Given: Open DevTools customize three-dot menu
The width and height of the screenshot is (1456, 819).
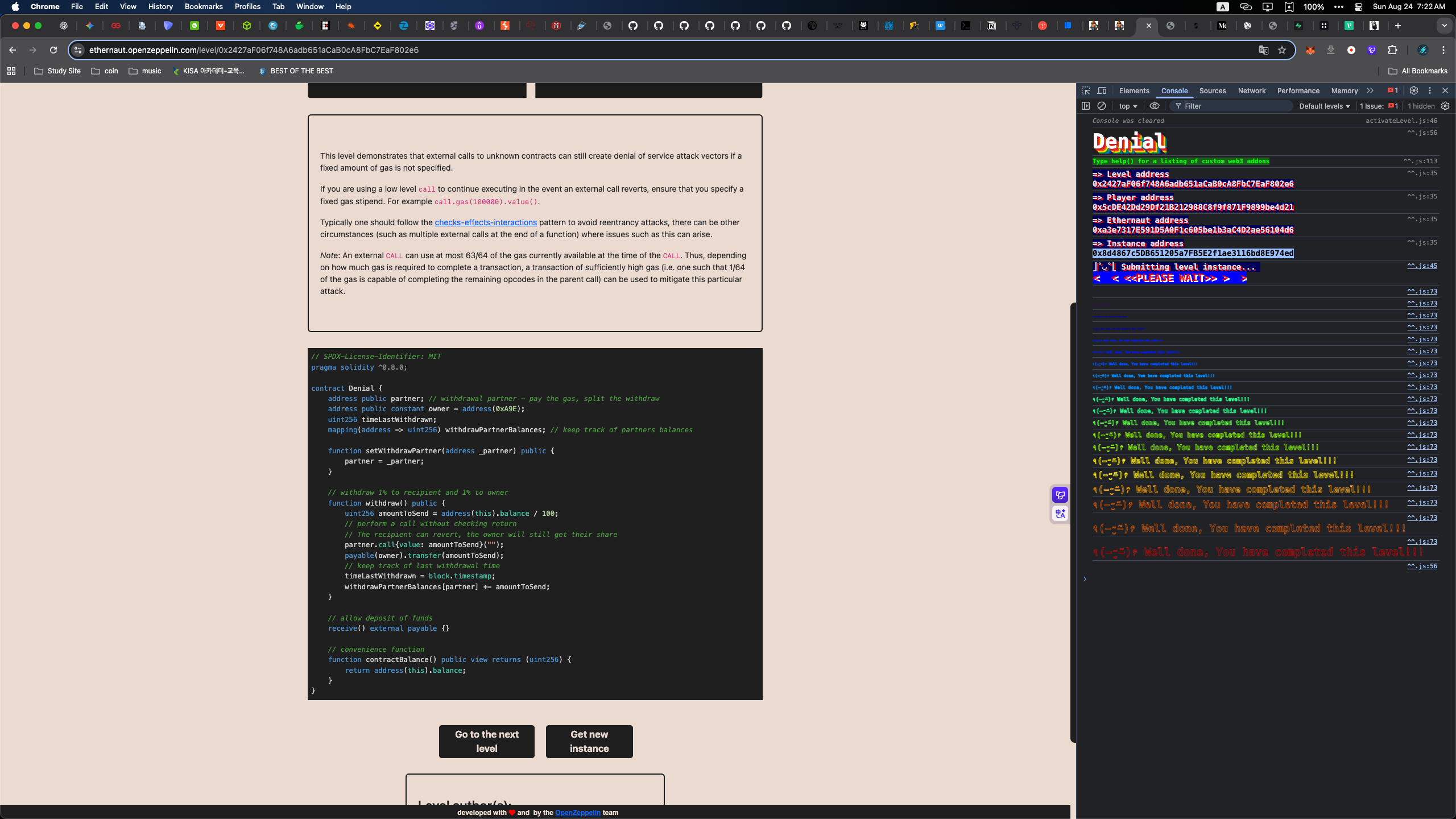Looking at the screenshot, I should coord(1430,90).
